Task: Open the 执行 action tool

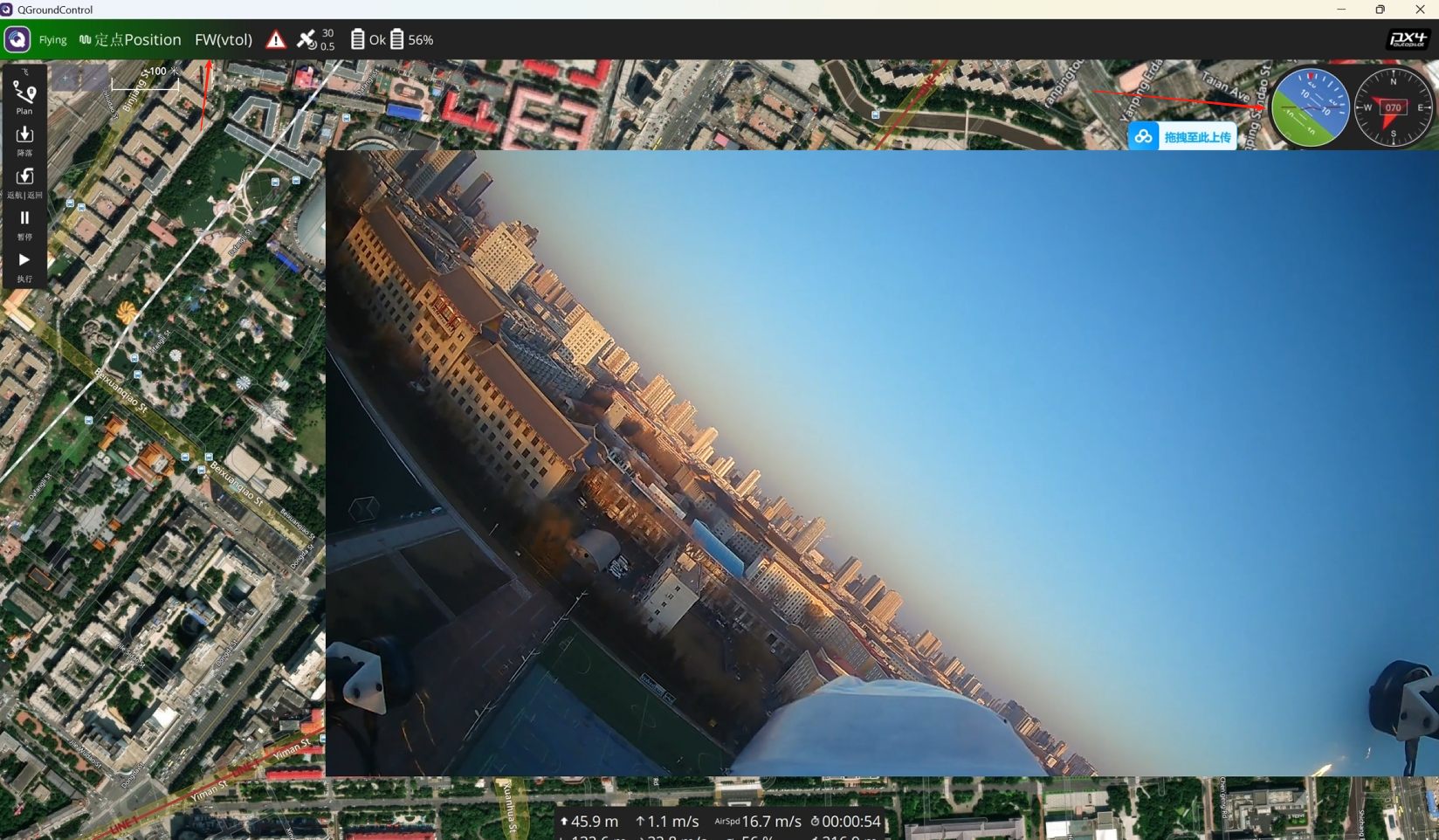Action: [24, 265]
